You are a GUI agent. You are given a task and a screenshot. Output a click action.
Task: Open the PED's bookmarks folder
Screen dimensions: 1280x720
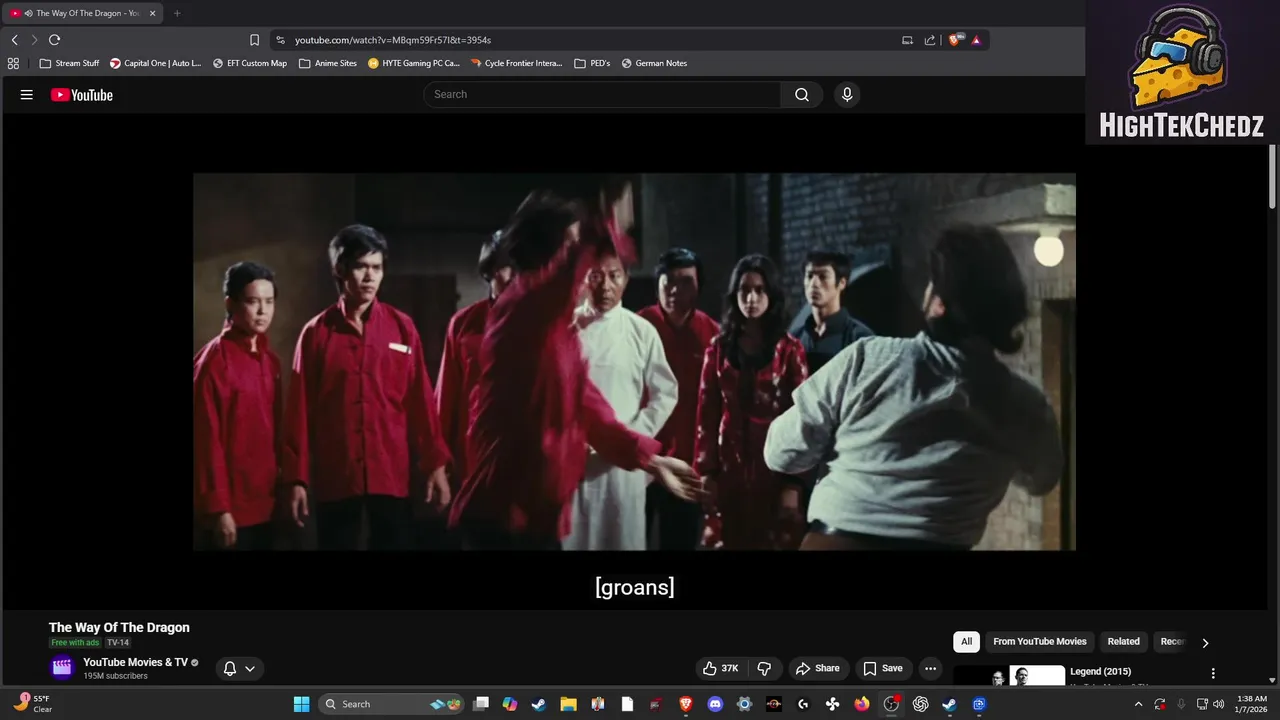pos(592,63)
